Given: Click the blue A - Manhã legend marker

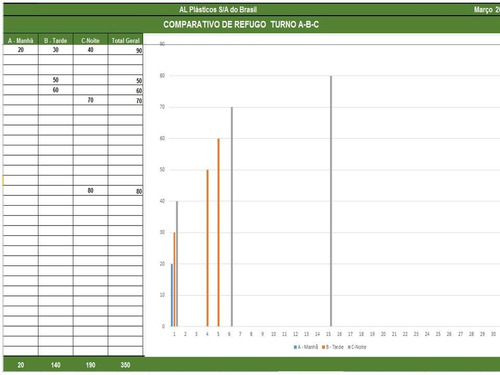Looking at the screenshot, I should coord(295,347).
